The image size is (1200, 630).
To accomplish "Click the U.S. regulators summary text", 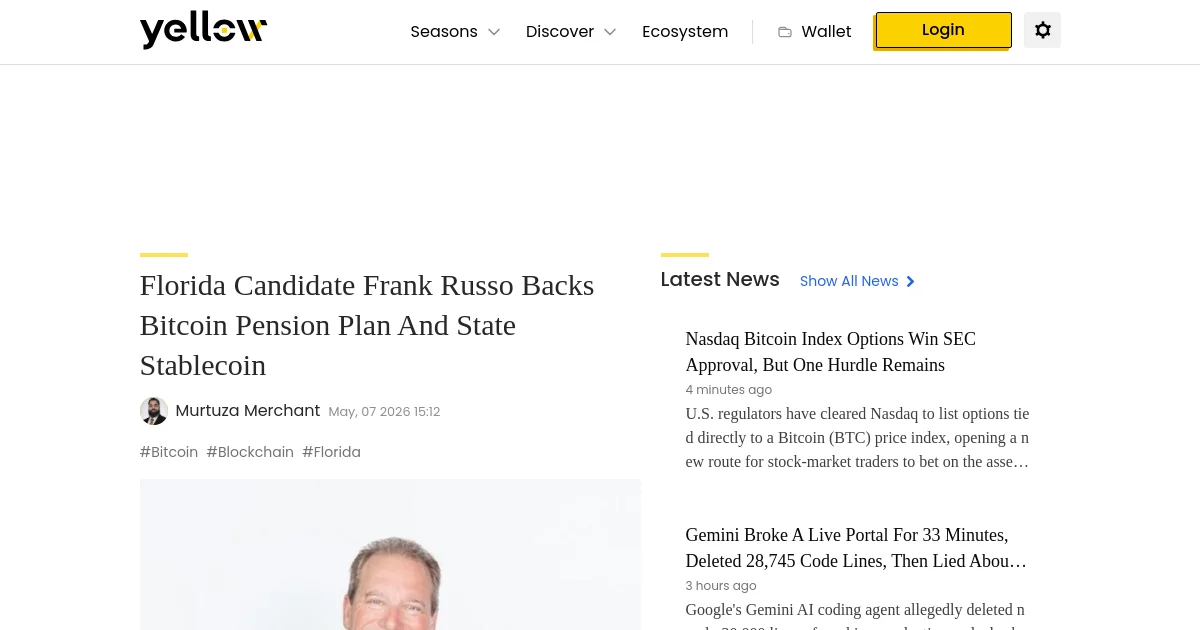I will click(x=857, y=437).
